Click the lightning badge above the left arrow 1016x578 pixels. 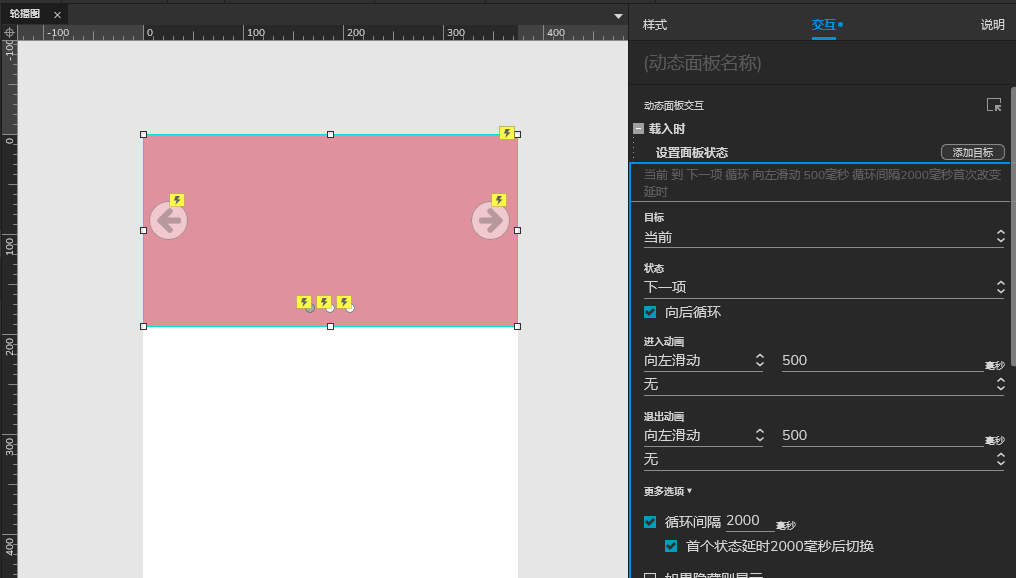click(176, 200)
